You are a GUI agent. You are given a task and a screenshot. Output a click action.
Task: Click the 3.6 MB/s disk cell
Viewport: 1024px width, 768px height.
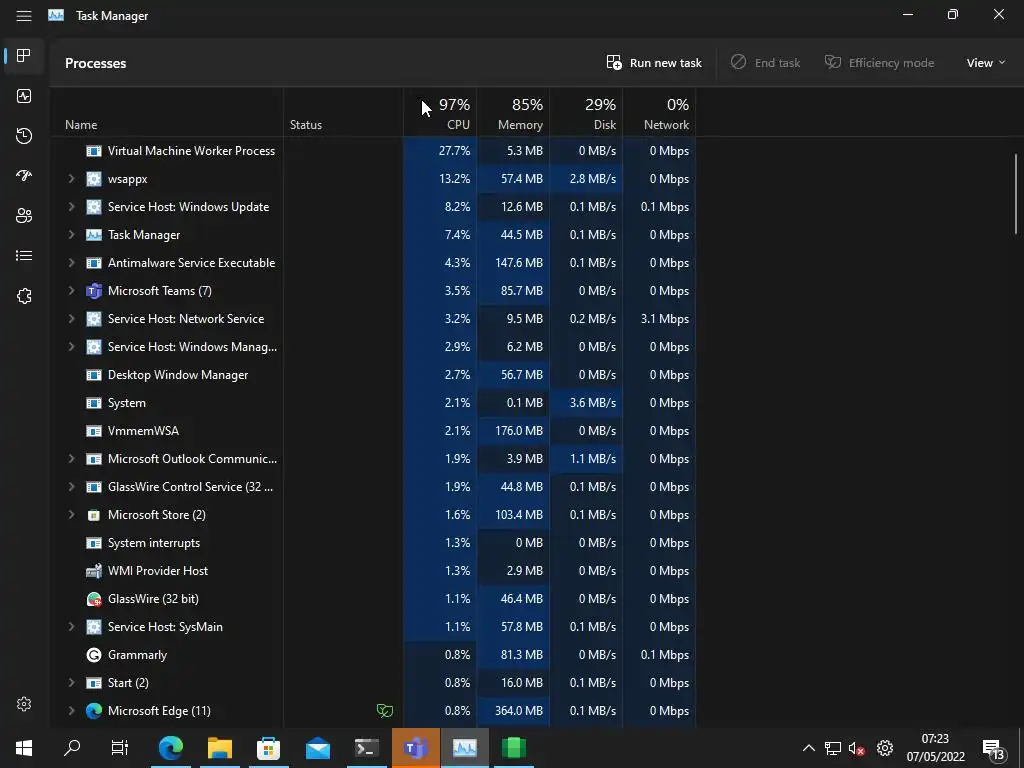(x=586, y=403)
